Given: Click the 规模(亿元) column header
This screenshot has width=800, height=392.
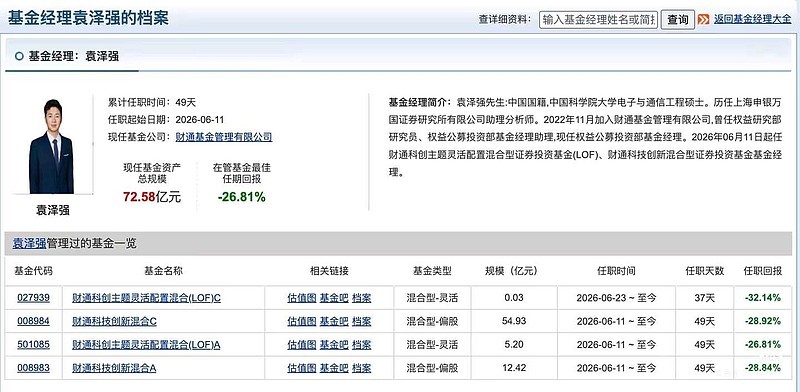Looking at the screenshot, I should 511,271.
